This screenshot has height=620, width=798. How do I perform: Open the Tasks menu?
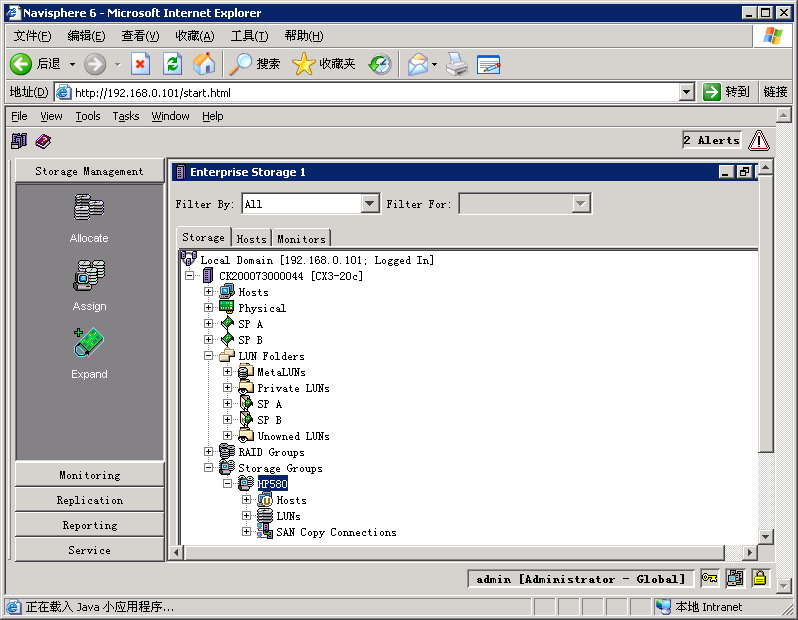[126, 116]
